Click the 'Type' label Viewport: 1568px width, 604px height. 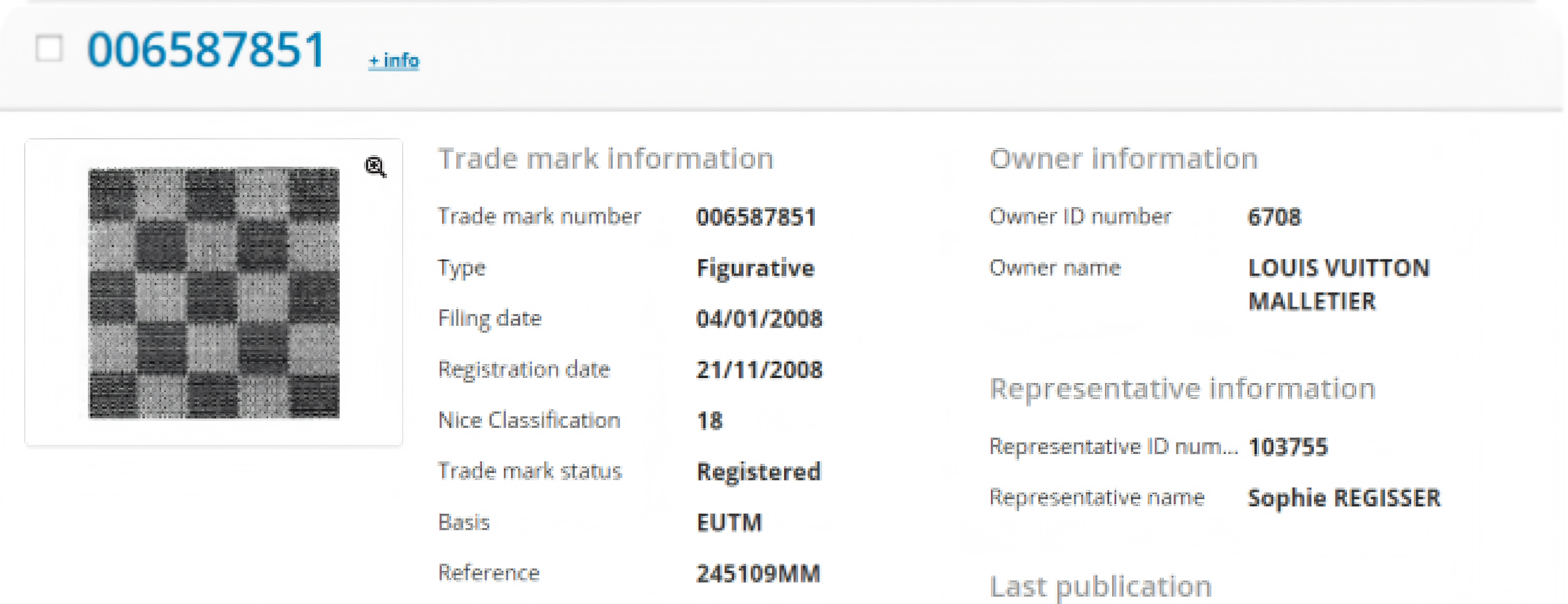tap(462, 268)
